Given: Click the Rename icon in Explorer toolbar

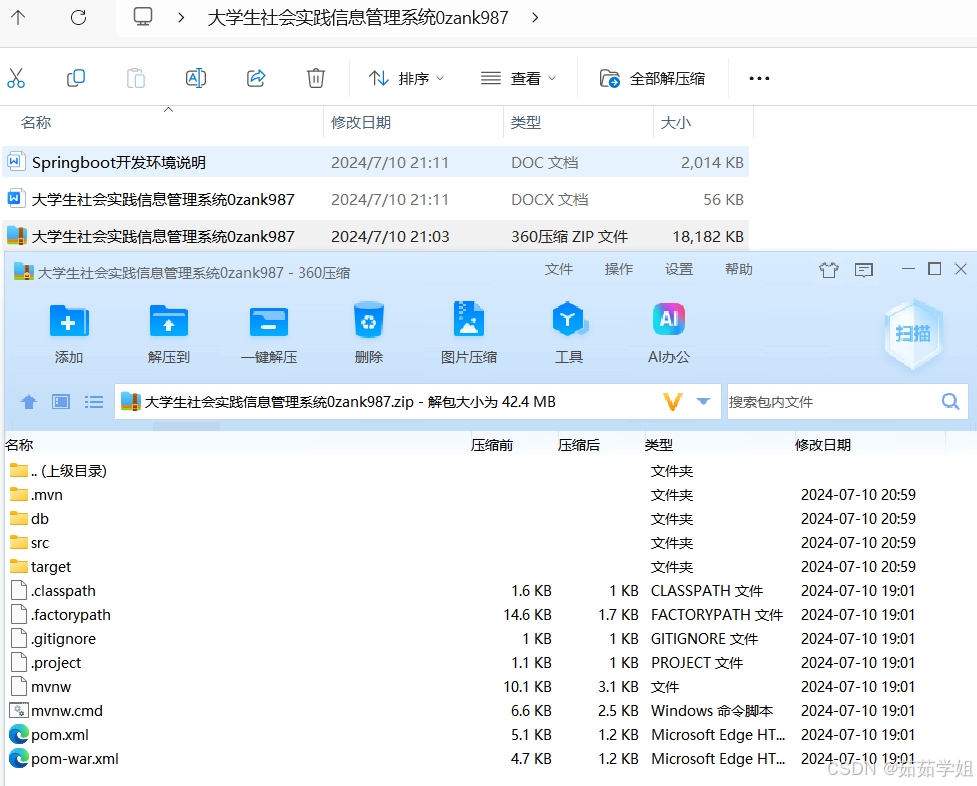Looking at the screenshot, I should 196,79.
